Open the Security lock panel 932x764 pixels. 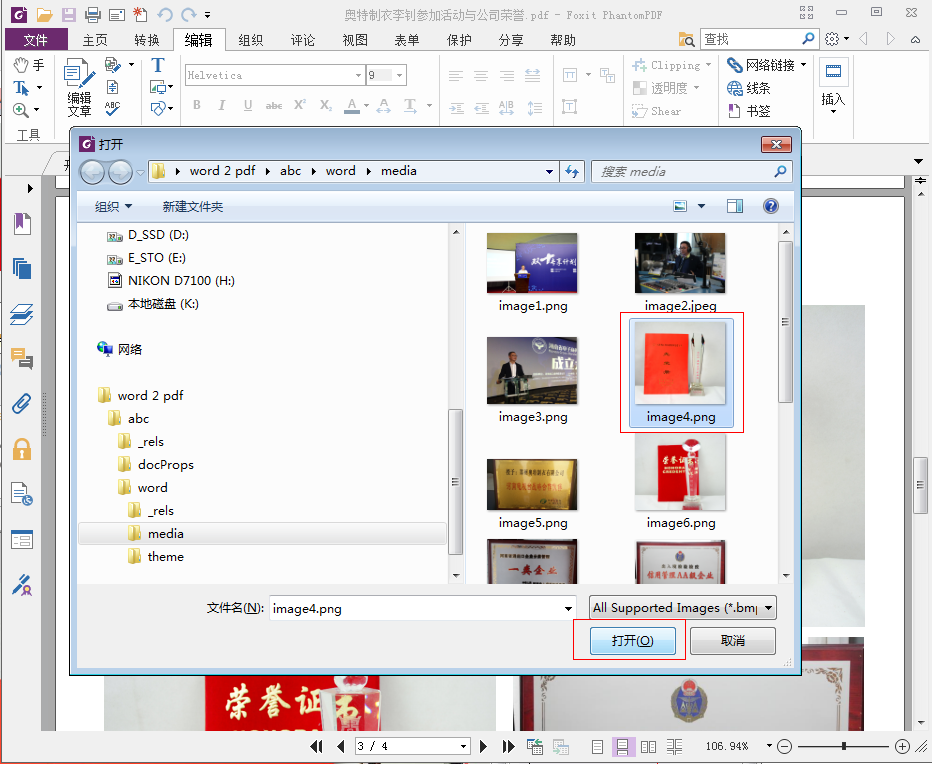(22, 449)
